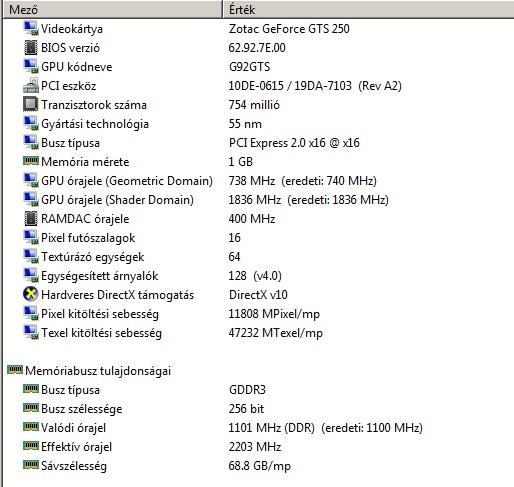This screenshot has width=514, height=487.
Task: Select the Effektív órajel label
Action: 76,447
